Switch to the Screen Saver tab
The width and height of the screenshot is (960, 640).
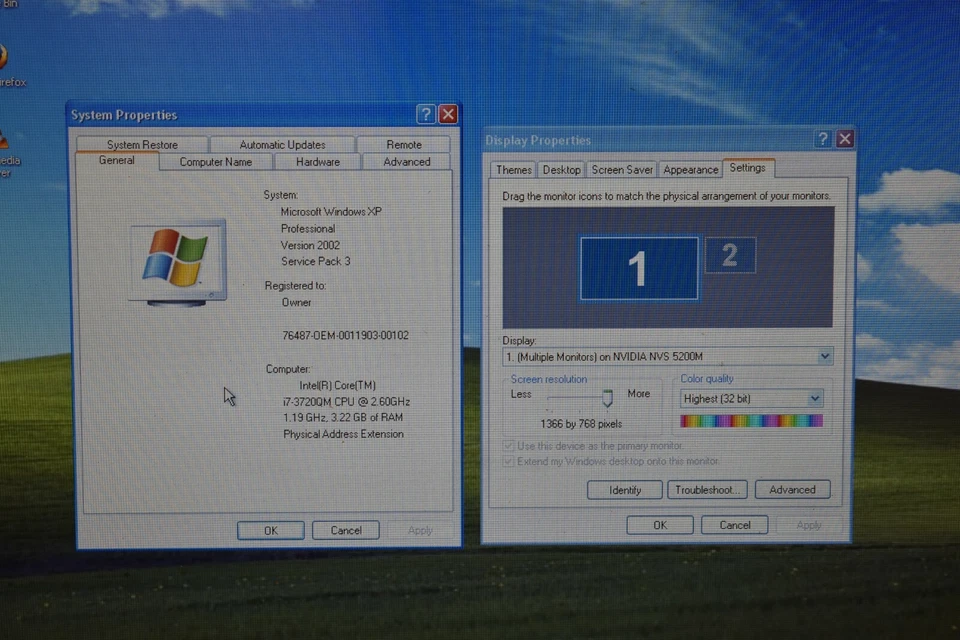click(x=621, y=169)
